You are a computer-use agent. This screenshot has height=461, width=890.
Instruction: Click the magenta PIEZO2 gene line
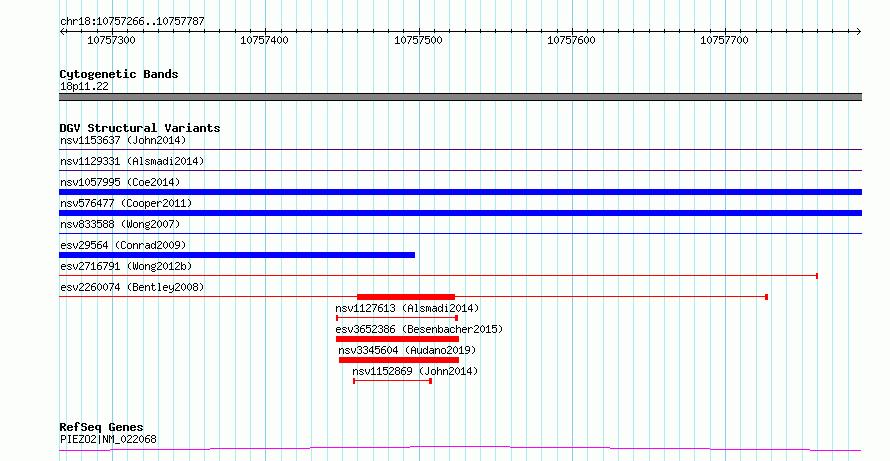(x=460, y=449)
